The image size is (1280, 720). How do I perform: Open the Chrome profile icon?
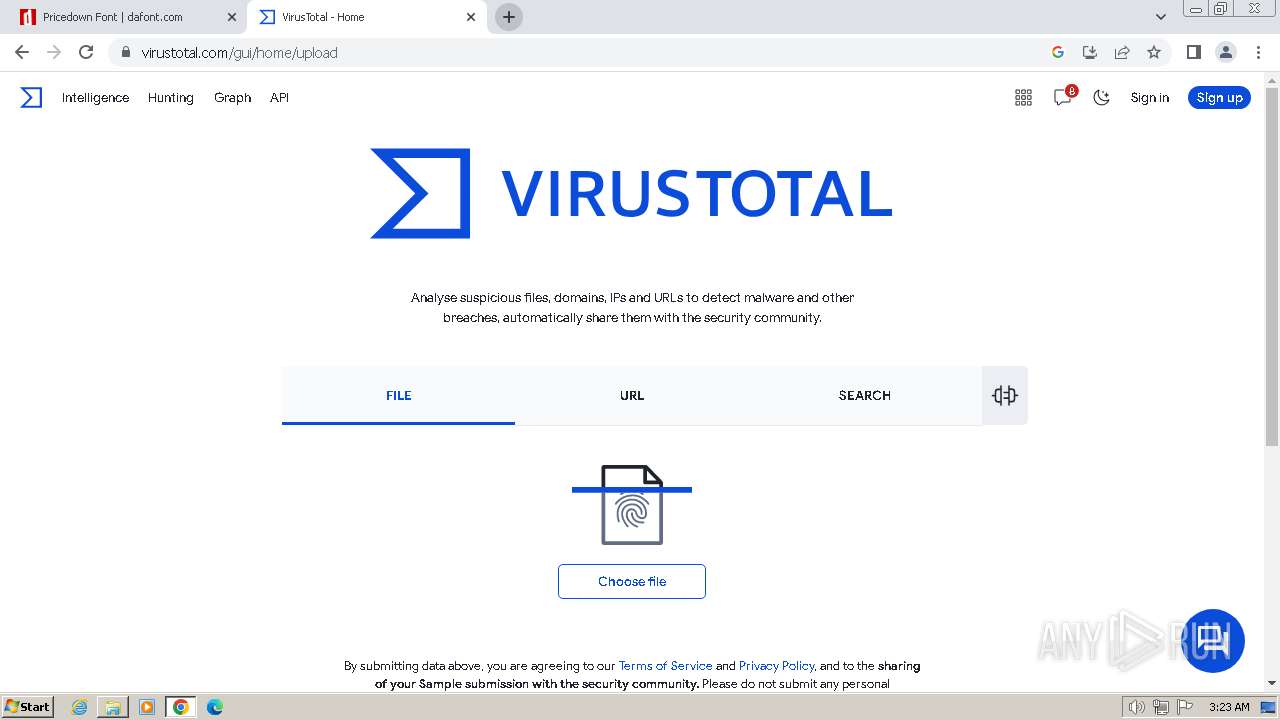tap(1225, 52)
